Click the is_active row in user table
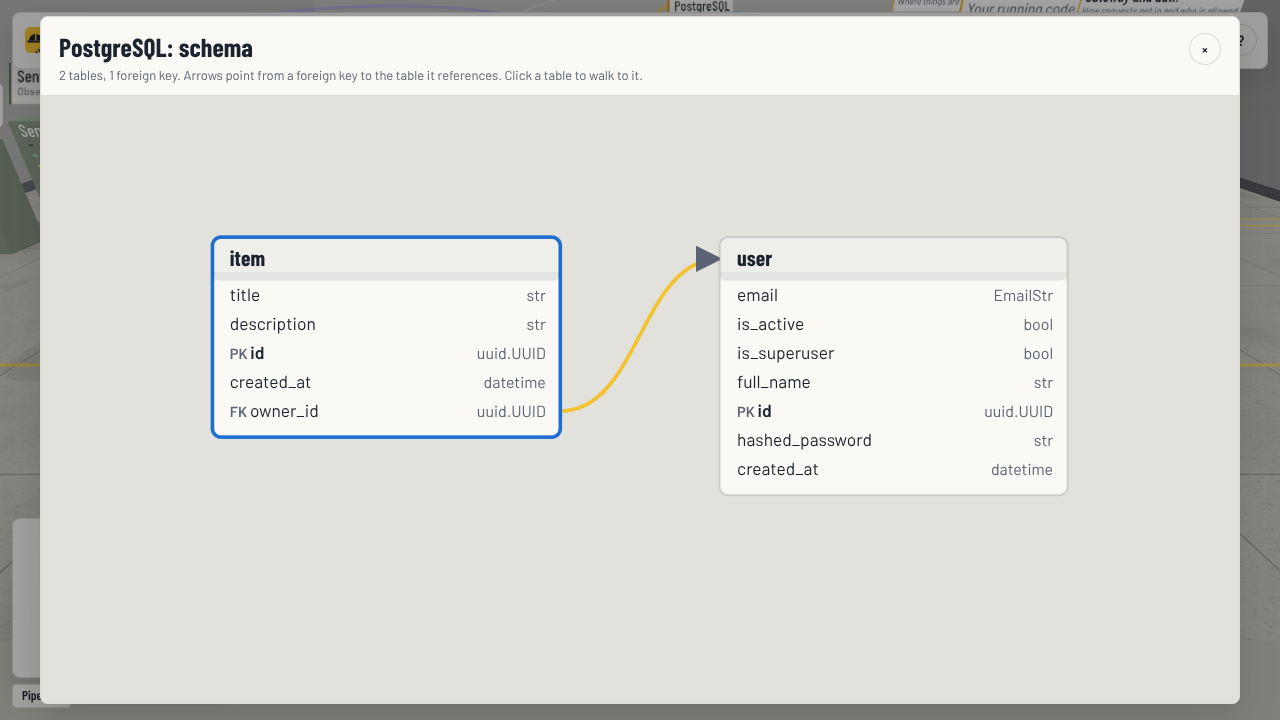Viewport: 1280px width, 720px height. 894,324
